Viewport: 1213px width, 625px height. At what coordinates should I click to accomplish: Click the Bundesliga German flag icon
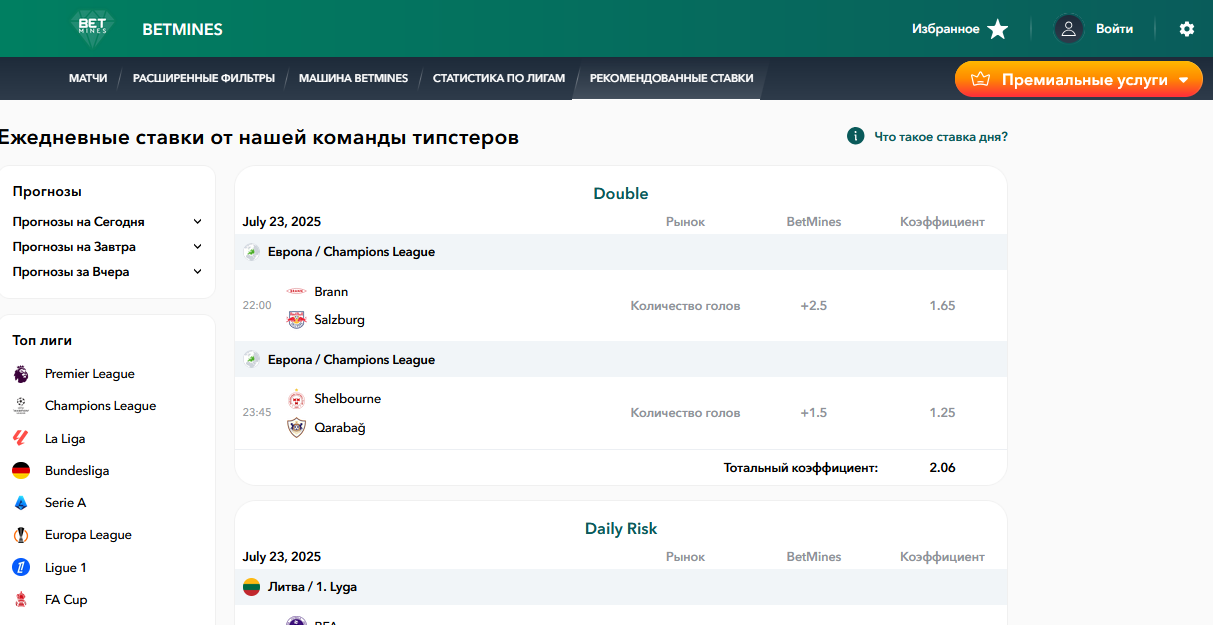tap(21, 471)
